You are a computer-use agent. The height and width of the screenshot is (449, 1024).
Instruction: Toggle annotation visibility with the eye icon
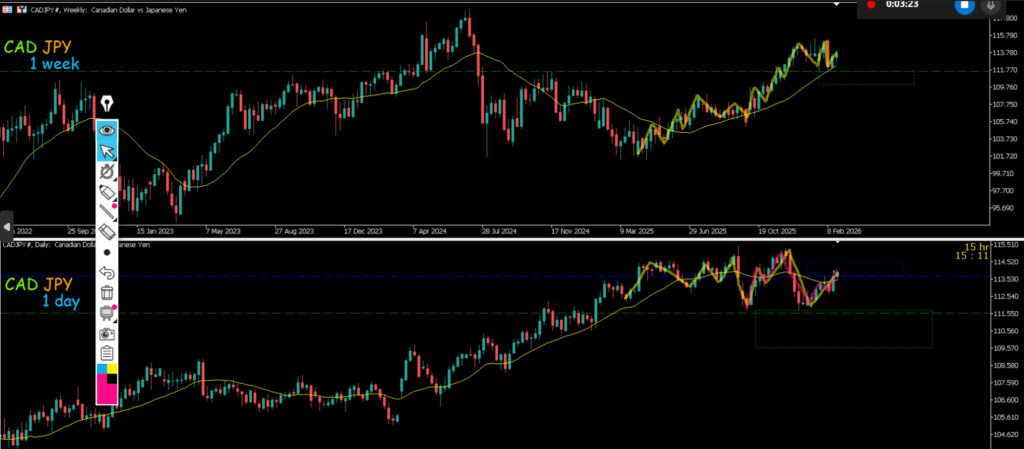[x=107, y=129]
